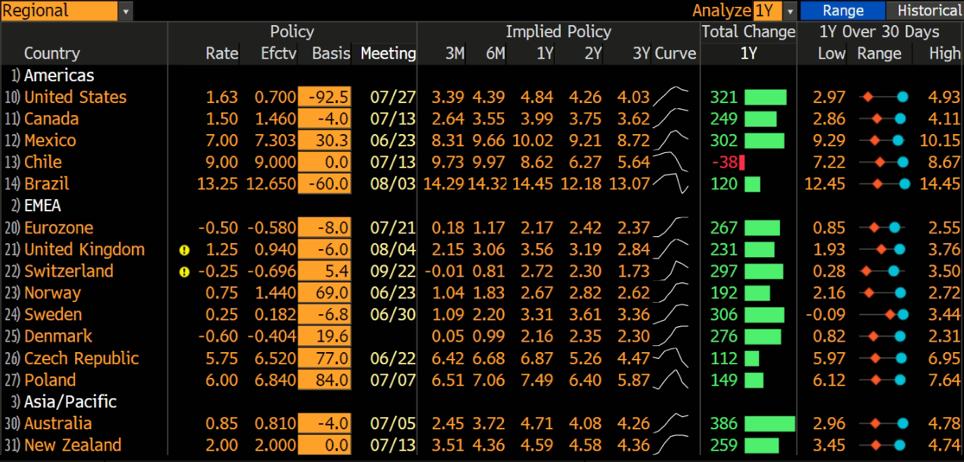This screenshot has width=964, height=462.
Task: Open the Canada row
Action: click(51, 119)
